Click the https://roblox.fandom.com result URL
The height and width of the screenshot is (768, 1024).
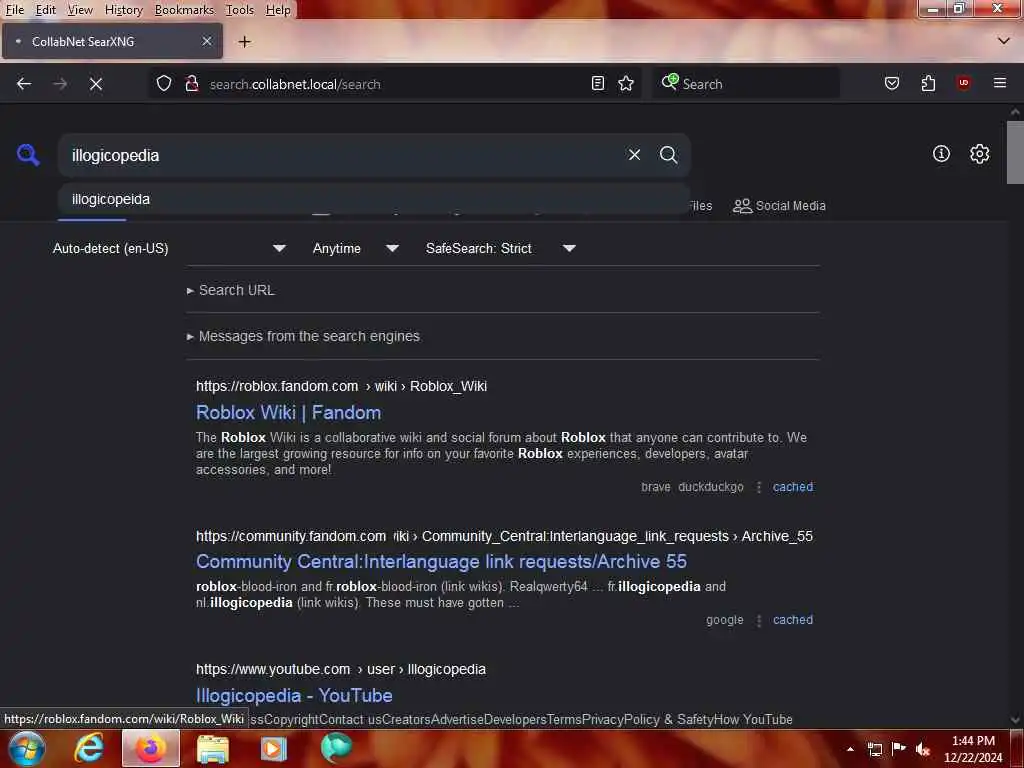point(342,386)
